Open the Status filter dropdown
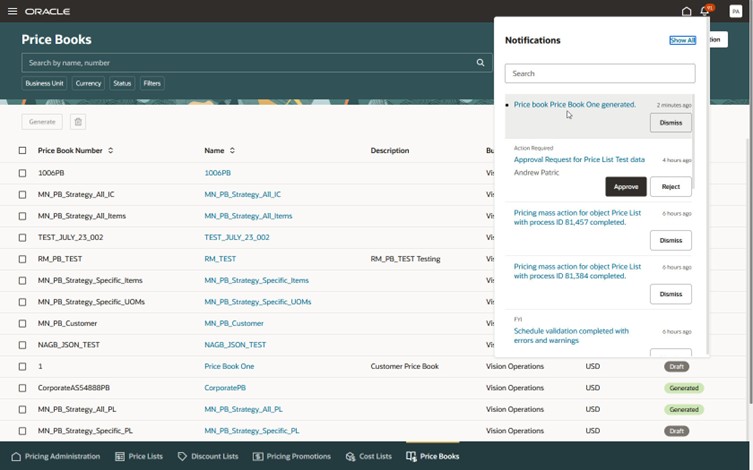 pyautogui.click(x=122, y=83)
